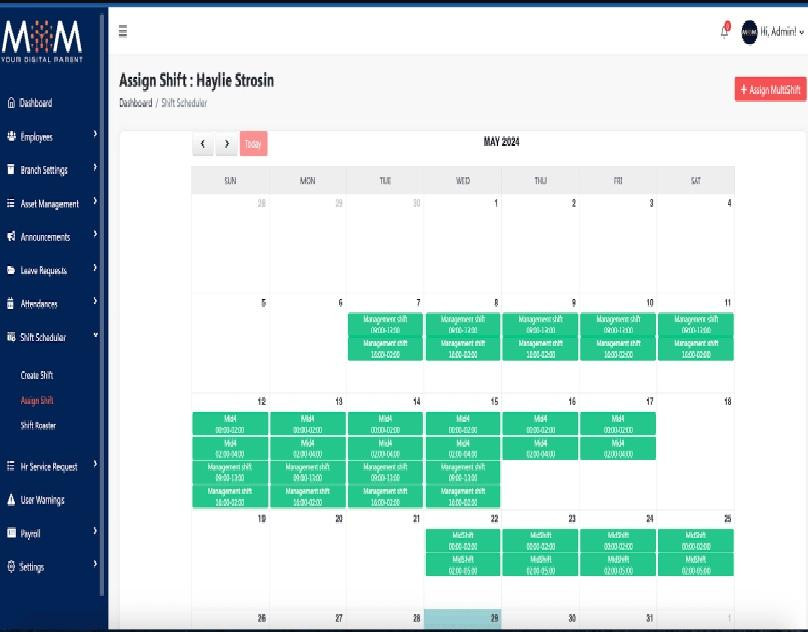Click the admin profile avatar
The image size is (808, 632).
[749, 32]
